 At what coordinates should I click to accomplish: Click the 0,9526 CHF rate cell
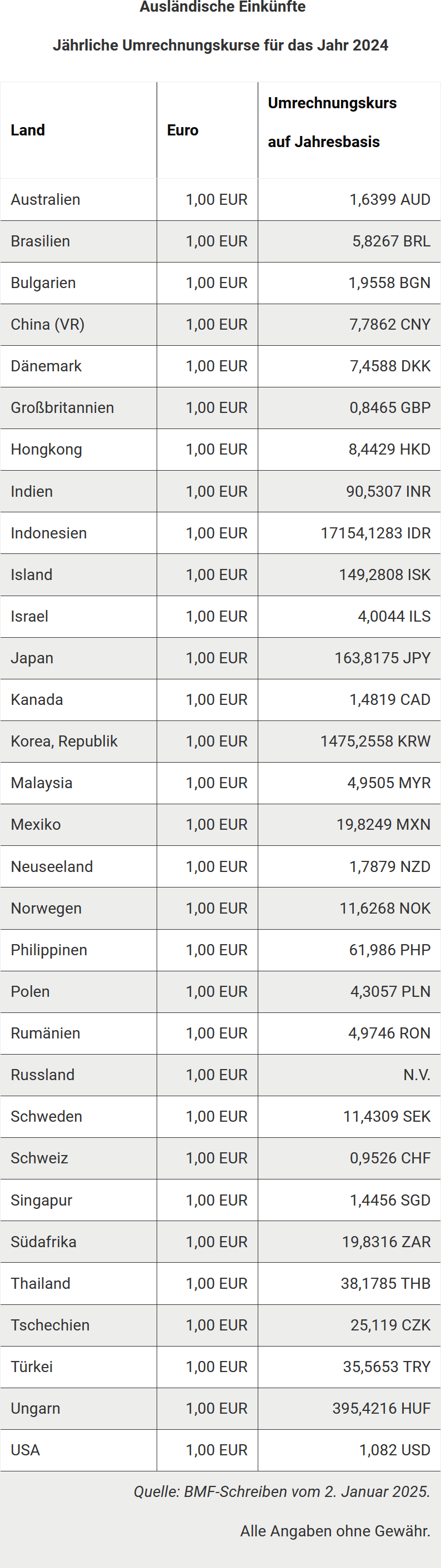390,1158
